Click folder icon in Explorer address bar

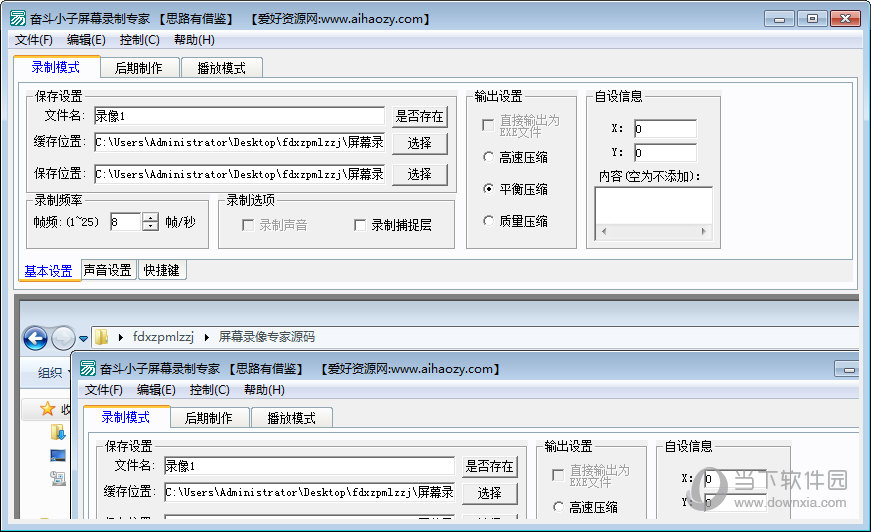click(101, 337)
